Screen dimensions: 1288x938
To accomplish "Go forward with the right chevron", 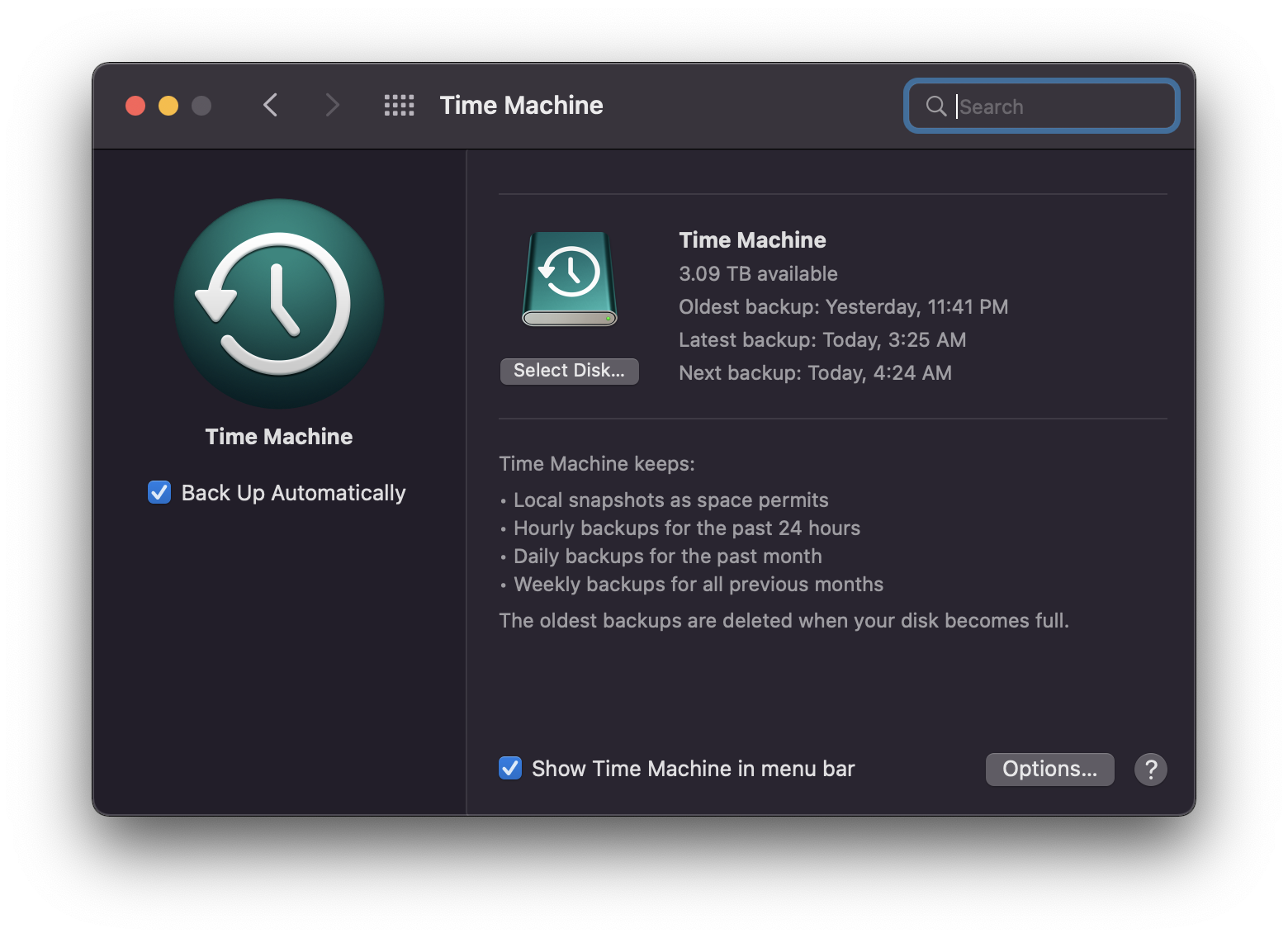I will click(x=332, y=106).
